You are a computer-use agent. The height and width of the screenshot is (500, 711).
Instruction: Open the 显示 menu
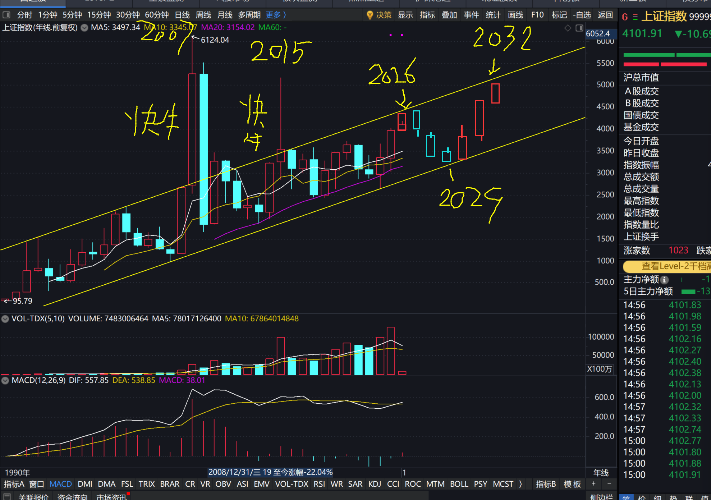(x=405, y=15)
